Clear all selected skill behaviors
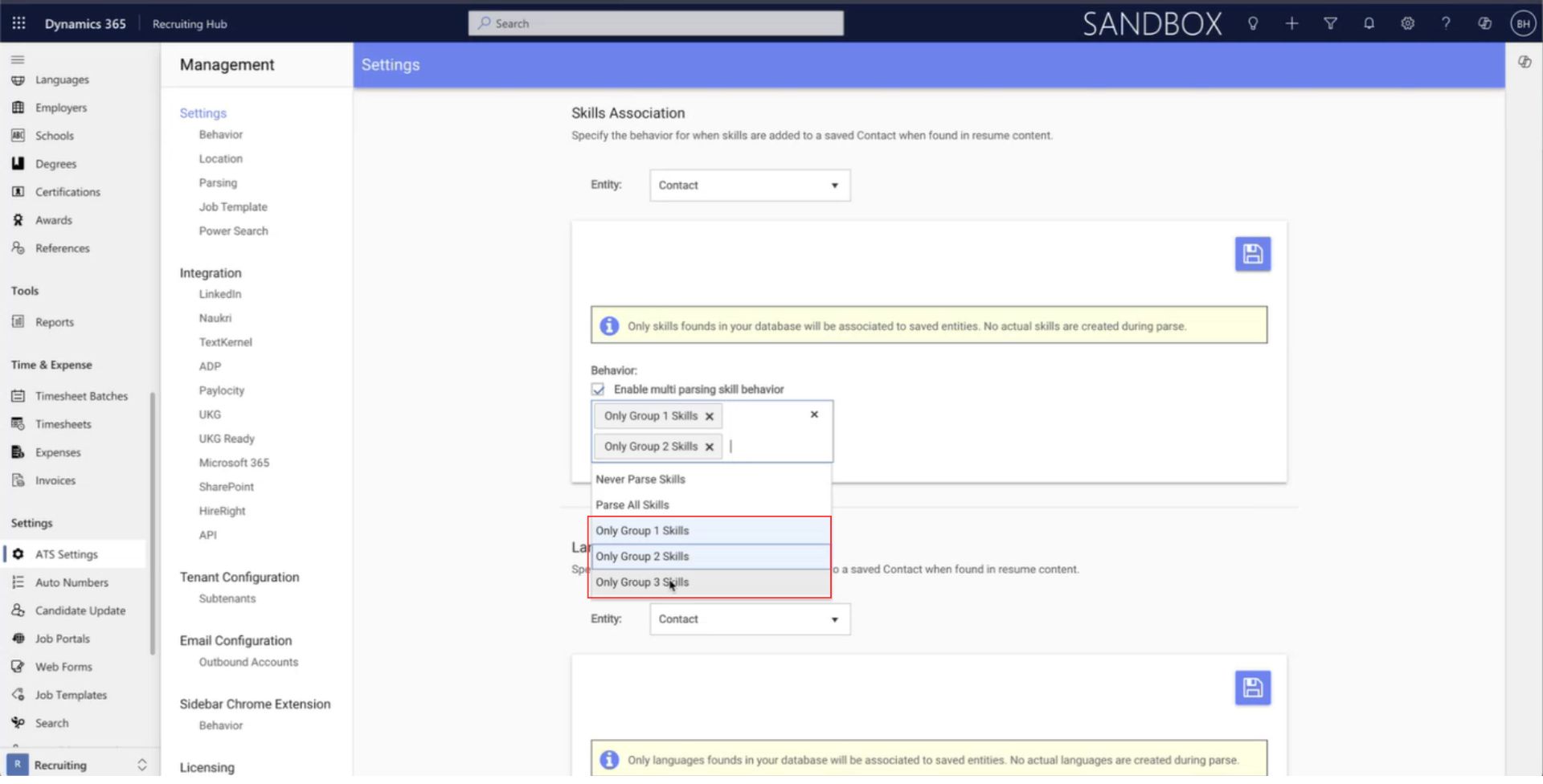Image resolution: width=1543 pixels, height=784 pixels. tap(814, 414)
